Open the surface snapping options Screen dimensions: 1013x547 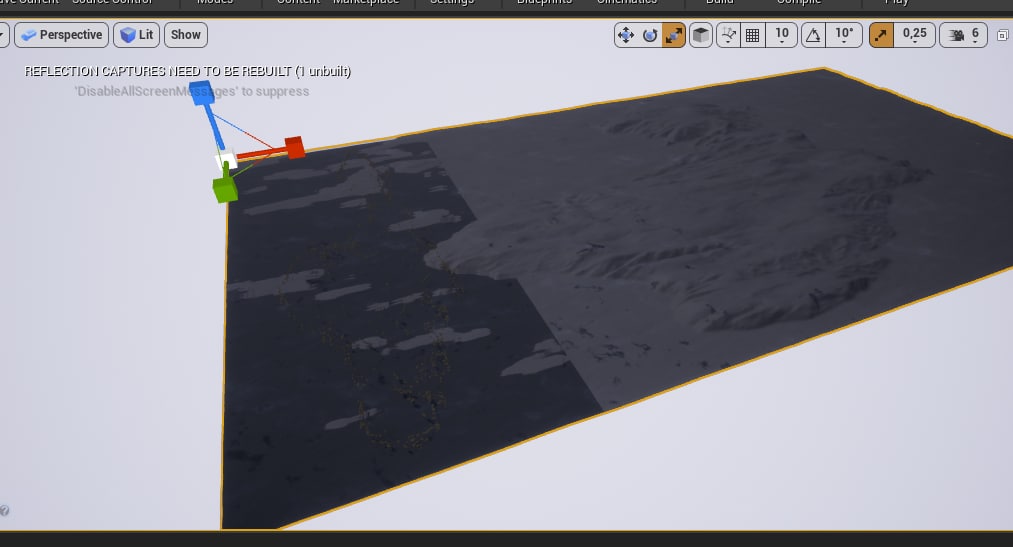pos(728,35)
